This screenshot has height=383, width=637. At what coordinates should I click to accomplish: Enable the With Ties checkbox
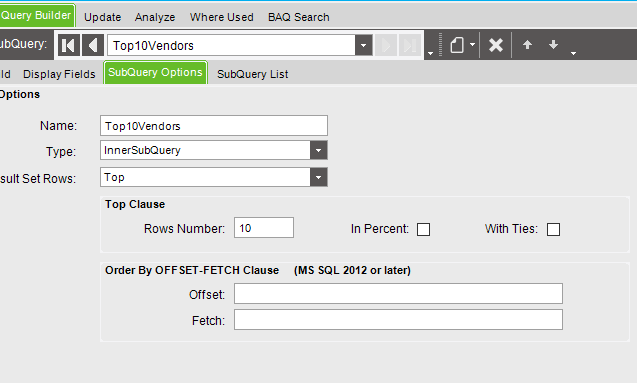tap(553, 229)
